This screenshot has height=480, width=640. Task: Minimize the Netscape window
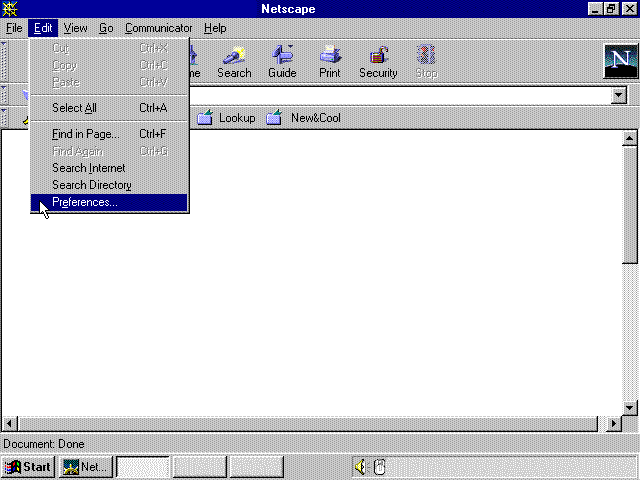point(595,9)
